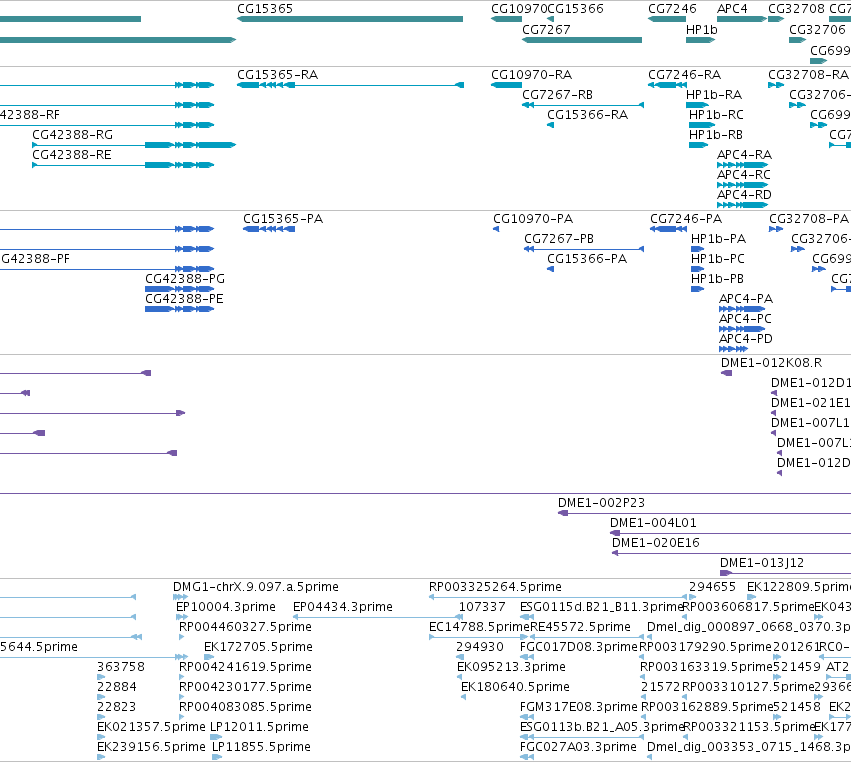Open protein CG42388-PE label
The height and width of the screenshot is (762, 851).
[184, 299]
